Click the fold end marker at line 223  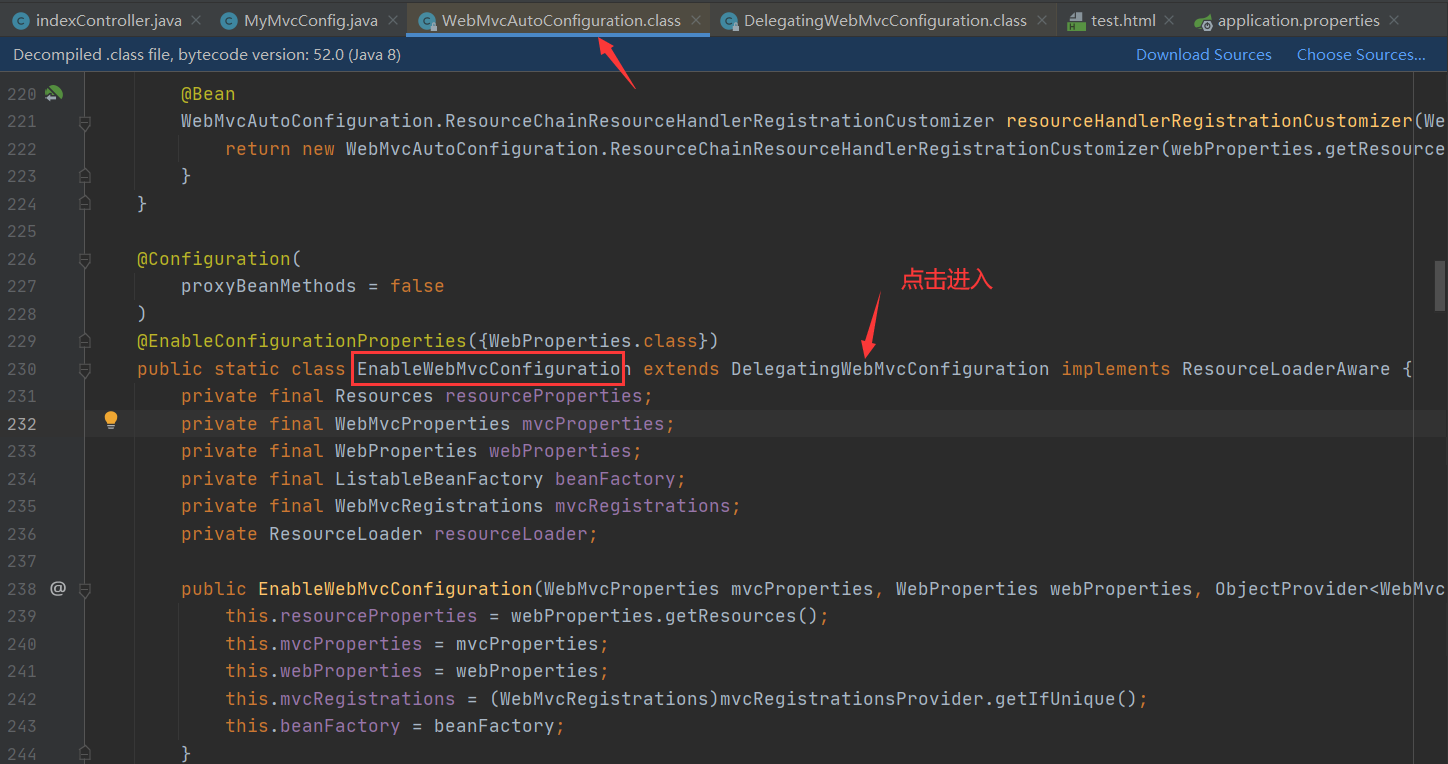click(85, 176)
